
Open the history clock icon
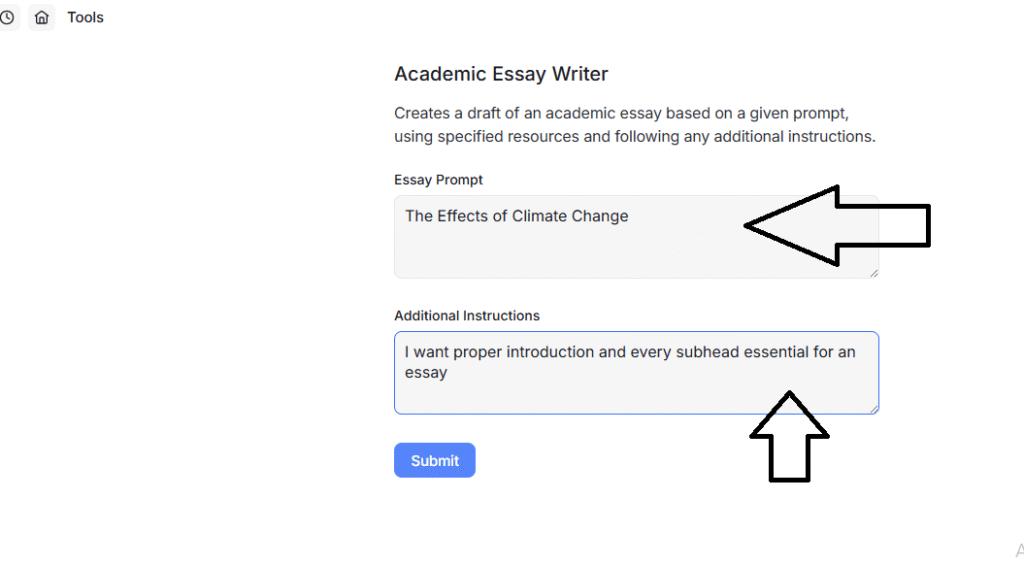(x=7, y=18)
